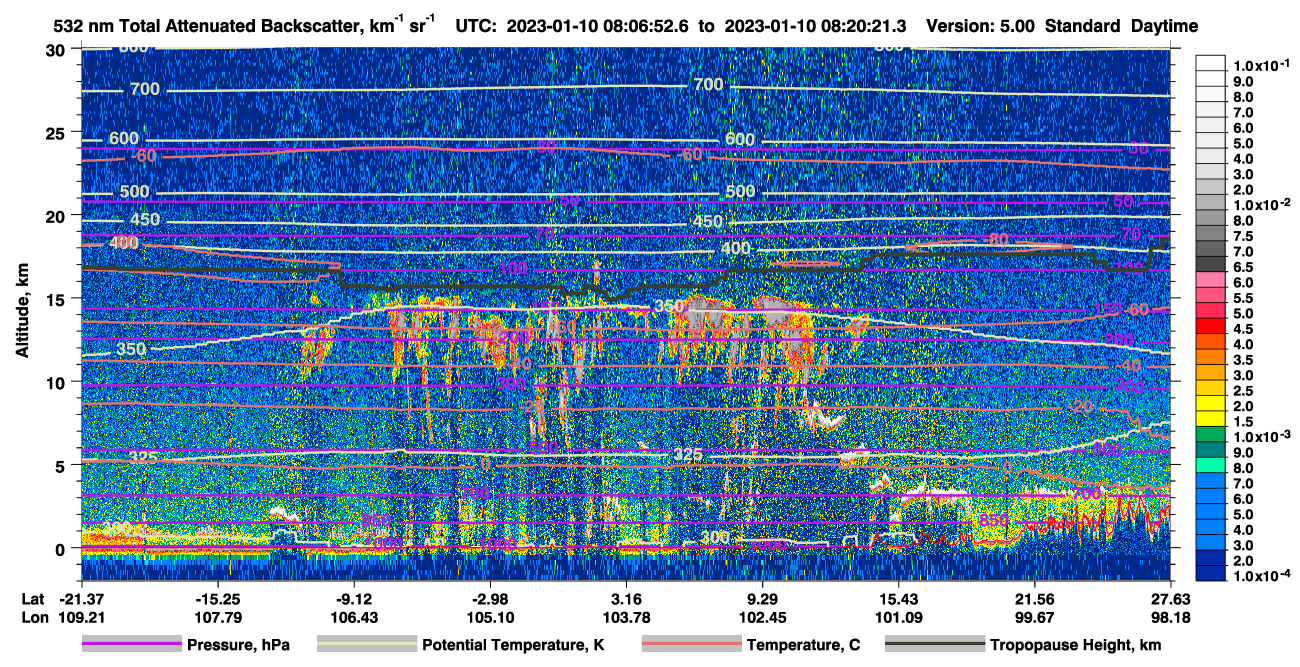Pick the green 1.0x10-3 colorbar swatch
1300x667 pixels.
pyautogui.click(x=1210, y=436)
